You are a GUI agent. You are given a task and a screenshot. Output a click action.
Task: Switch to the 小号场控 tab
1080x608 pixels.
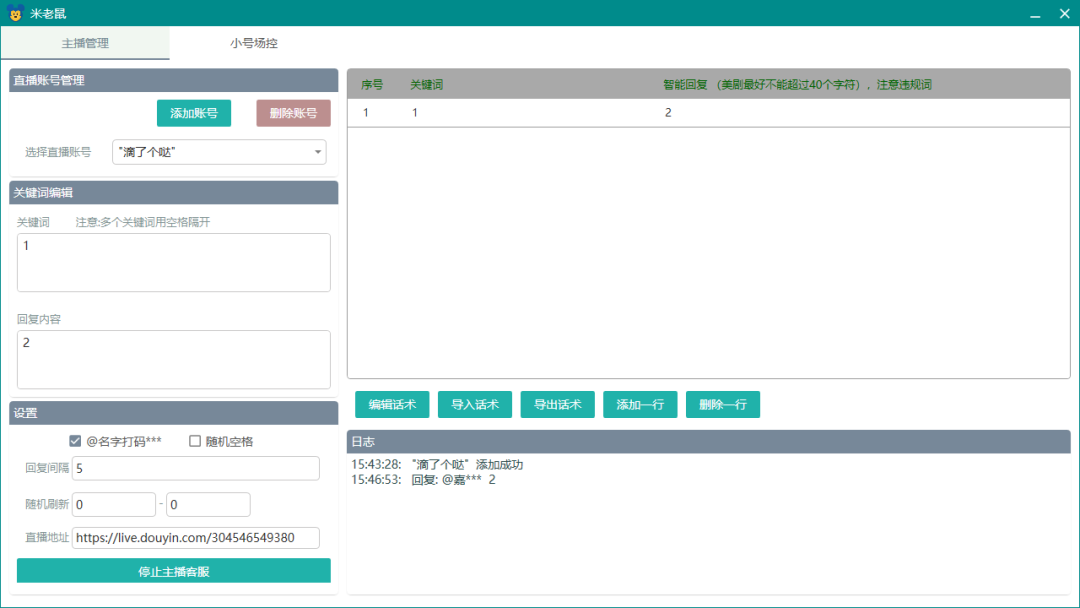click(254, 44)
